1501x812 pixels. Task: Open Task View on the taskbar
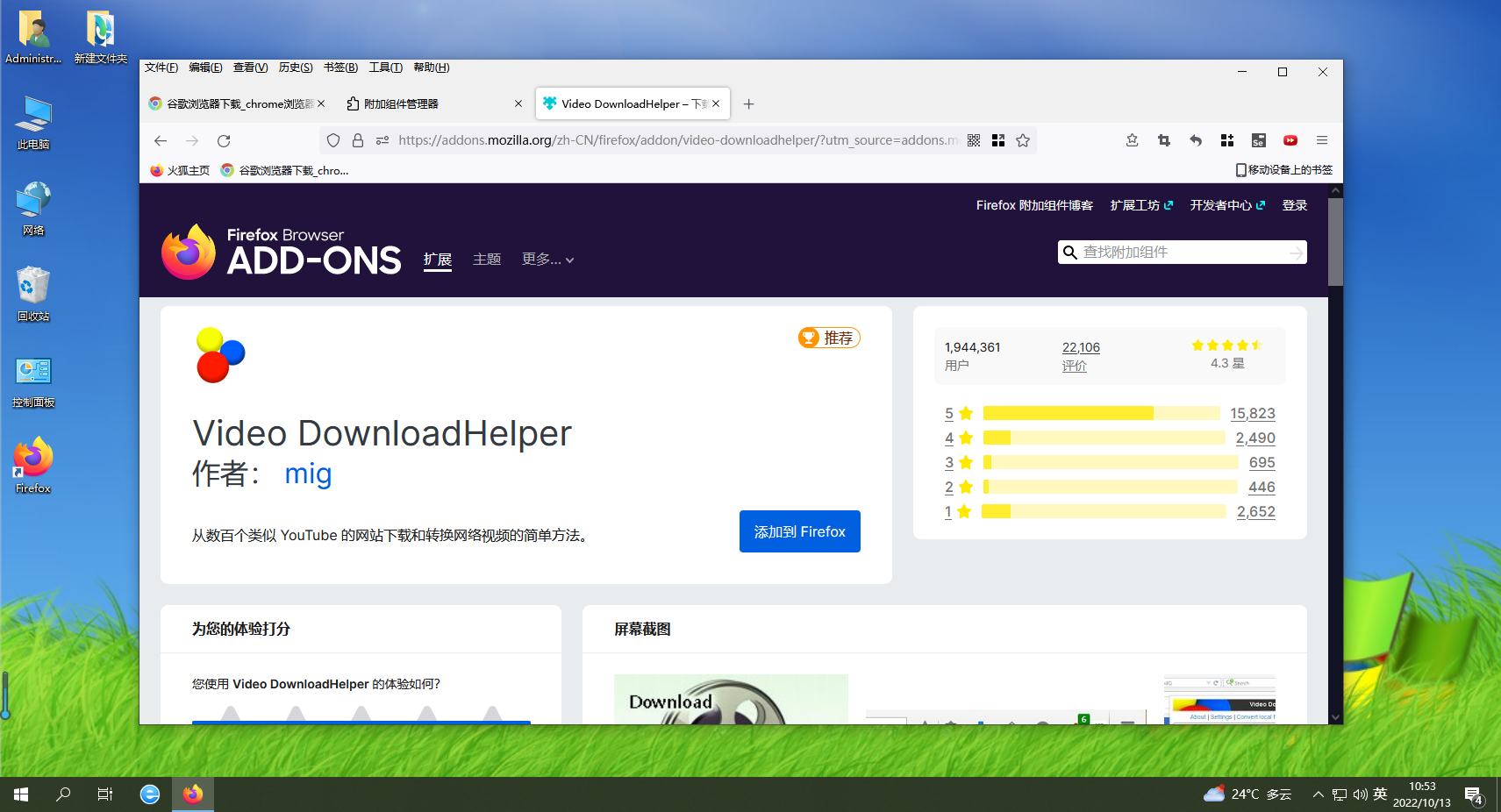coord(105,794)
